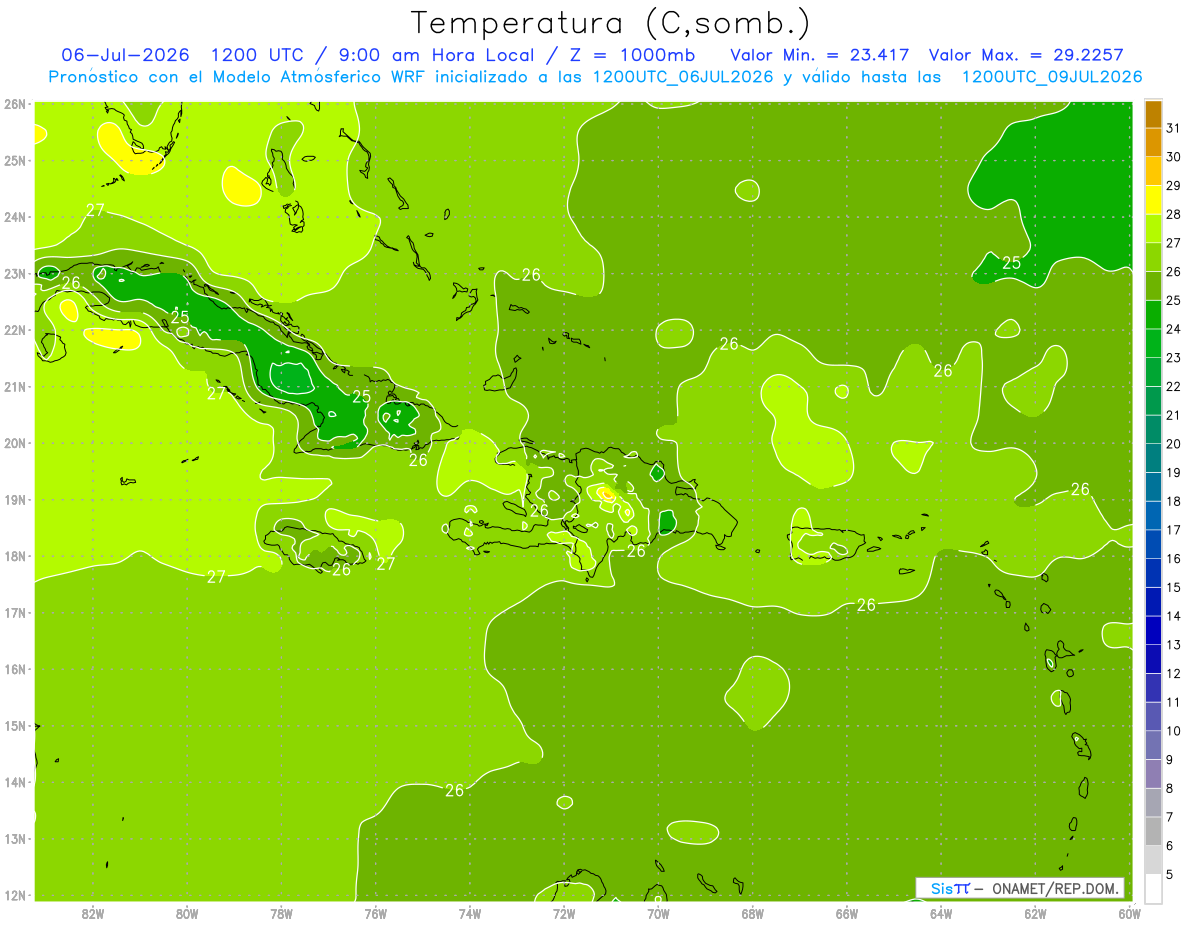Click the '19N' latitude axis label
Viewport: 1200px width, 927px height.
coord(14,500)
